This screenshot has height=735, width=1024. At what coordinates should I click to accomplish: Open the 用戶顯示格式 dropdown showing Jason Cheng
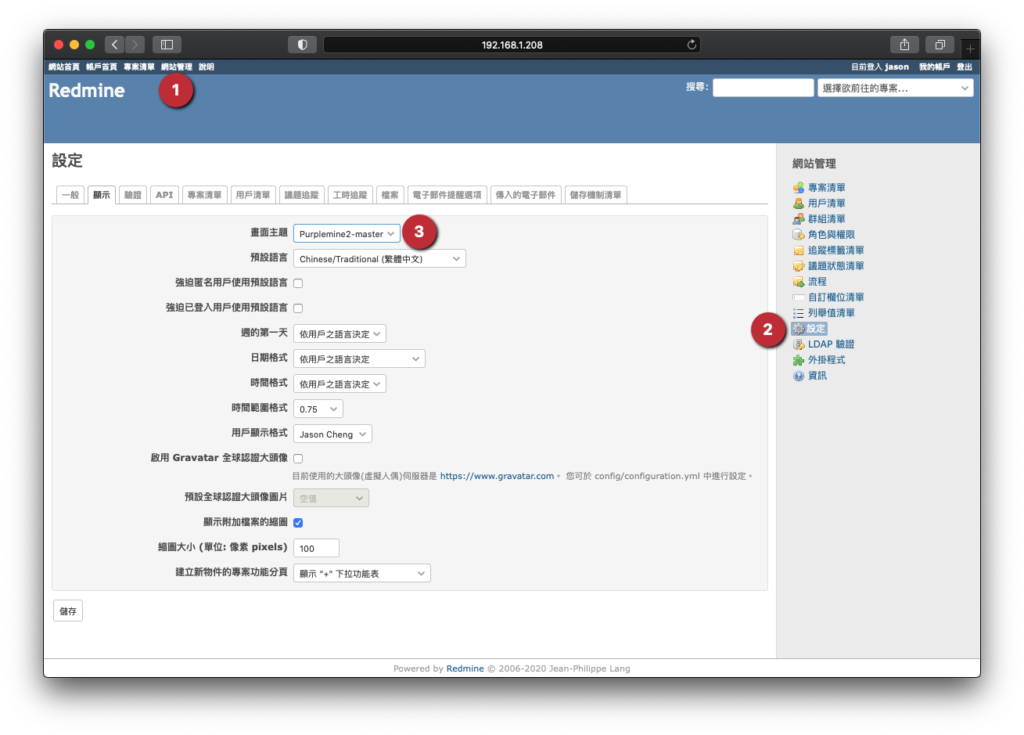point(332,434)
